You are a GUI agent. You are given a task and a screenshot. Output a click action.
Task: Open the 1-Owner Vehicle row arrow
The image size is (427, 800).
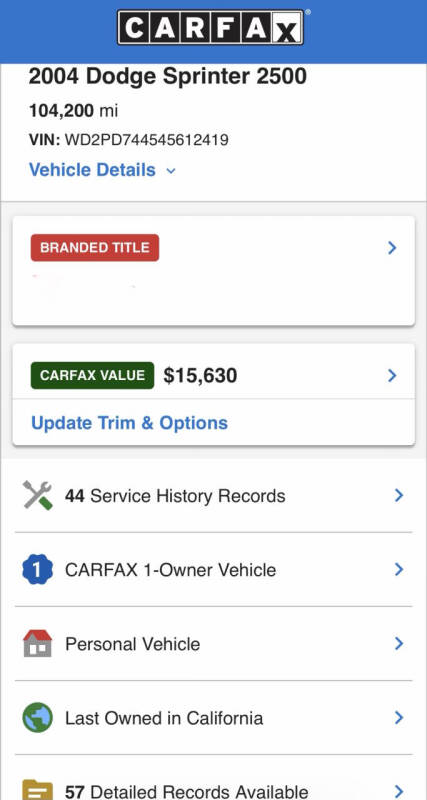pyautogui.click(x=399, y=569)
